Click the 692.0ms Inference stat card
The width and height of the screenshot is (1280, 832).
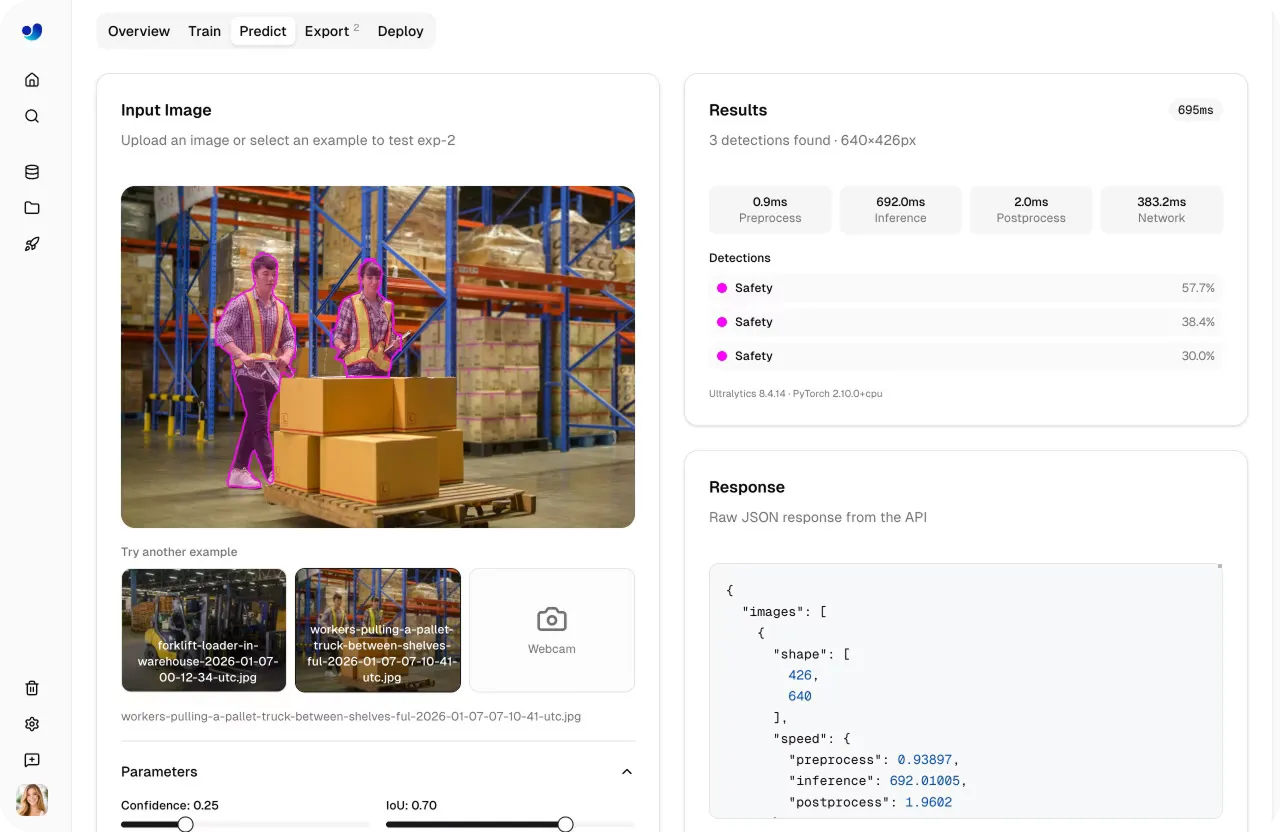[900, 210]
